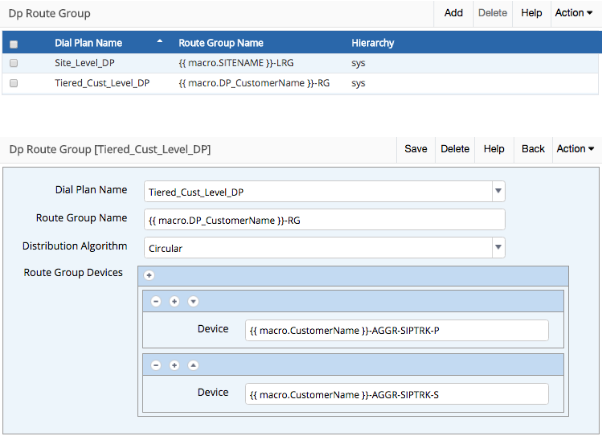602x436 pixels.
Task: Open the Action menu in the detail toolbar
Action: [575, 149]
